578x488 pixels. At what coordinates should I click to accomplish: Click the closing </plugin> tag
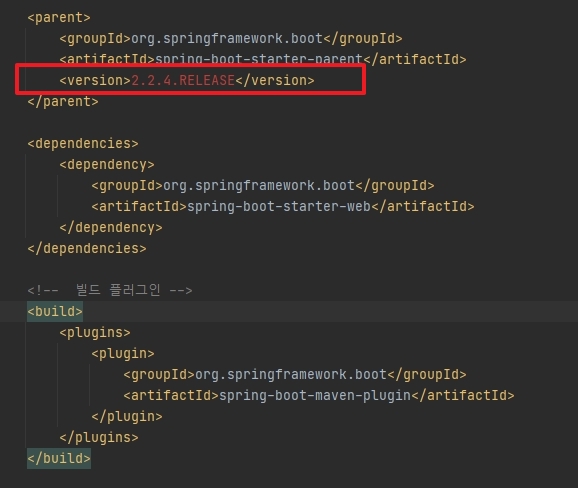click(x=127, y=416)
